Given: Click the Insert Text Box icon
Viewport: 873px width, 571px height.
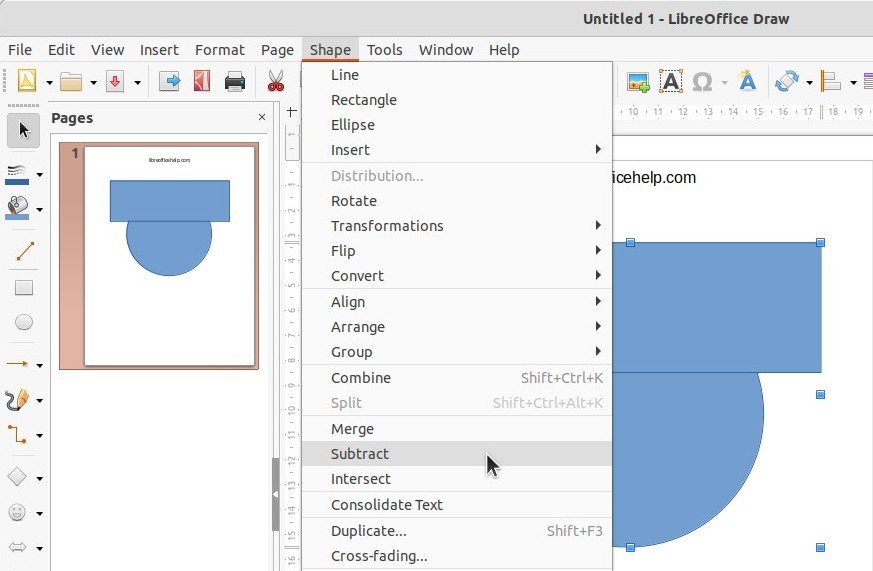Looking at the screenshot, I should click(x=671, y=81).
